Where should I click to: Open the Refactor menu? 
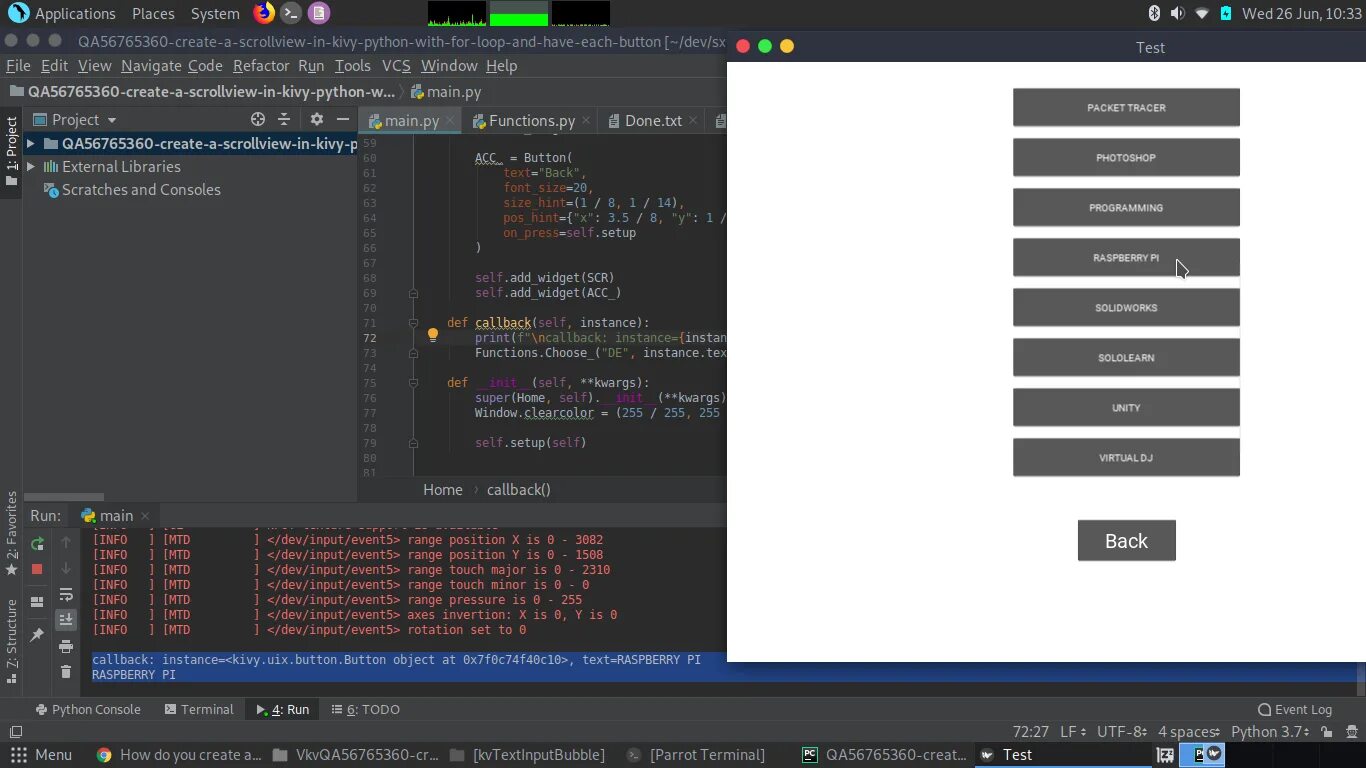(x=261, y=65)
